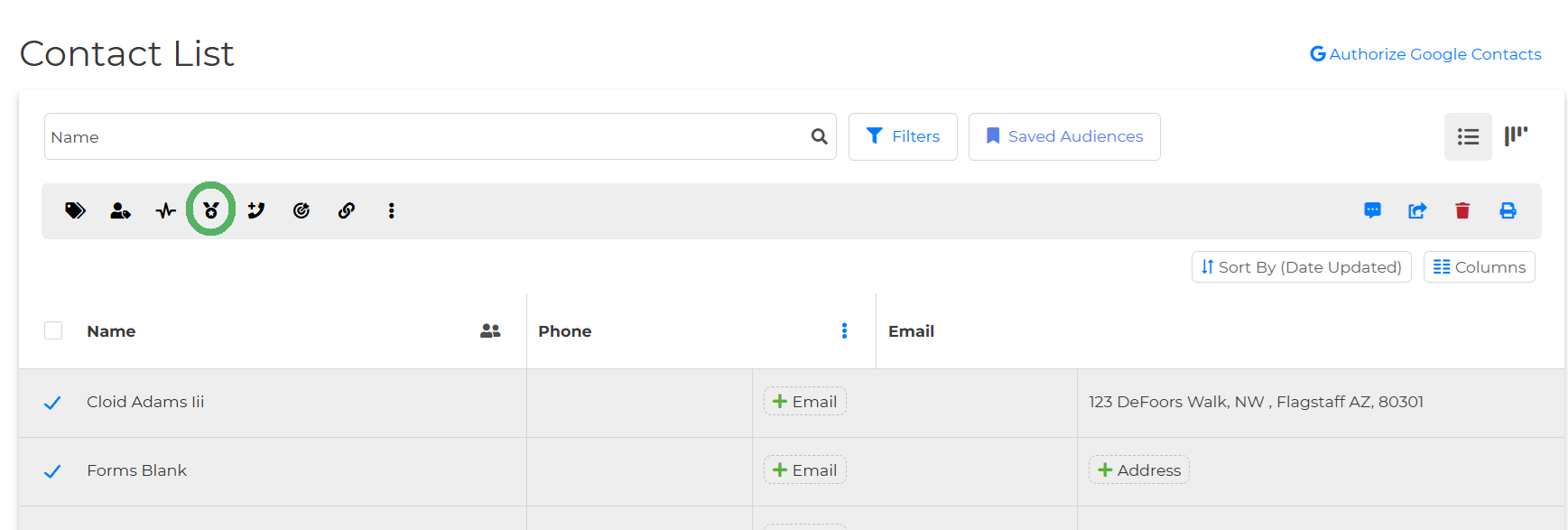1568x530 pixels.
Task: Click the Name search input field
Action: tap(426, 136)
